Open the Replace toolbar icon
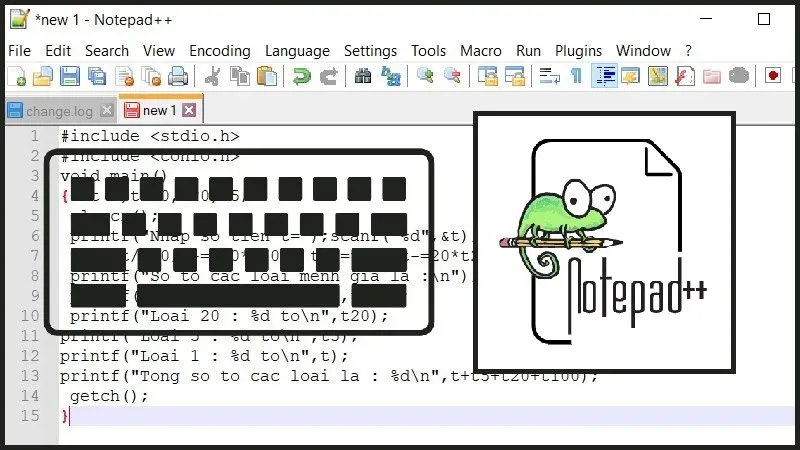 [x=391, y=77]
